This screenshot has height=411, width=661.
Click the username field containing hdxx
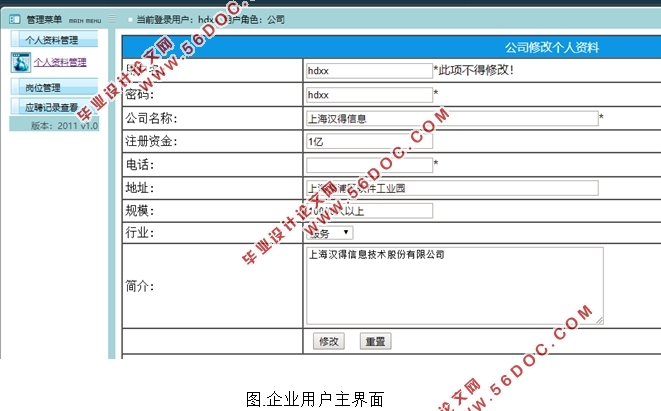pyautogui.click(x=369, y=71)
